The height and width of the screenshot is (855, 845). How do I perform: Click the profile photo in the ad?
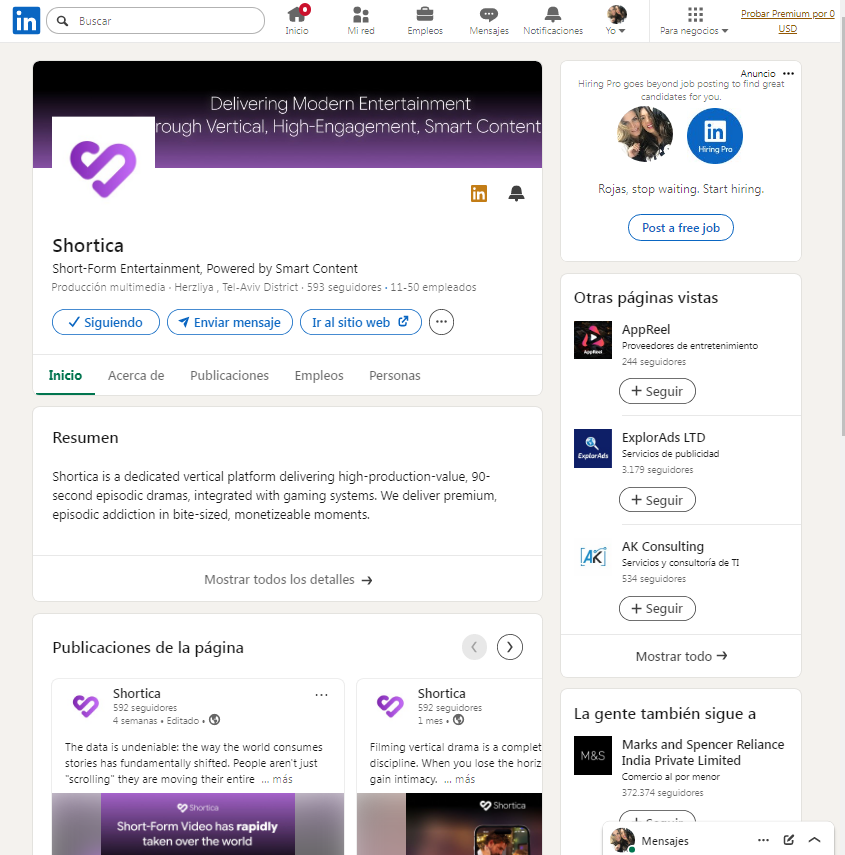click(x=645, y=134)
